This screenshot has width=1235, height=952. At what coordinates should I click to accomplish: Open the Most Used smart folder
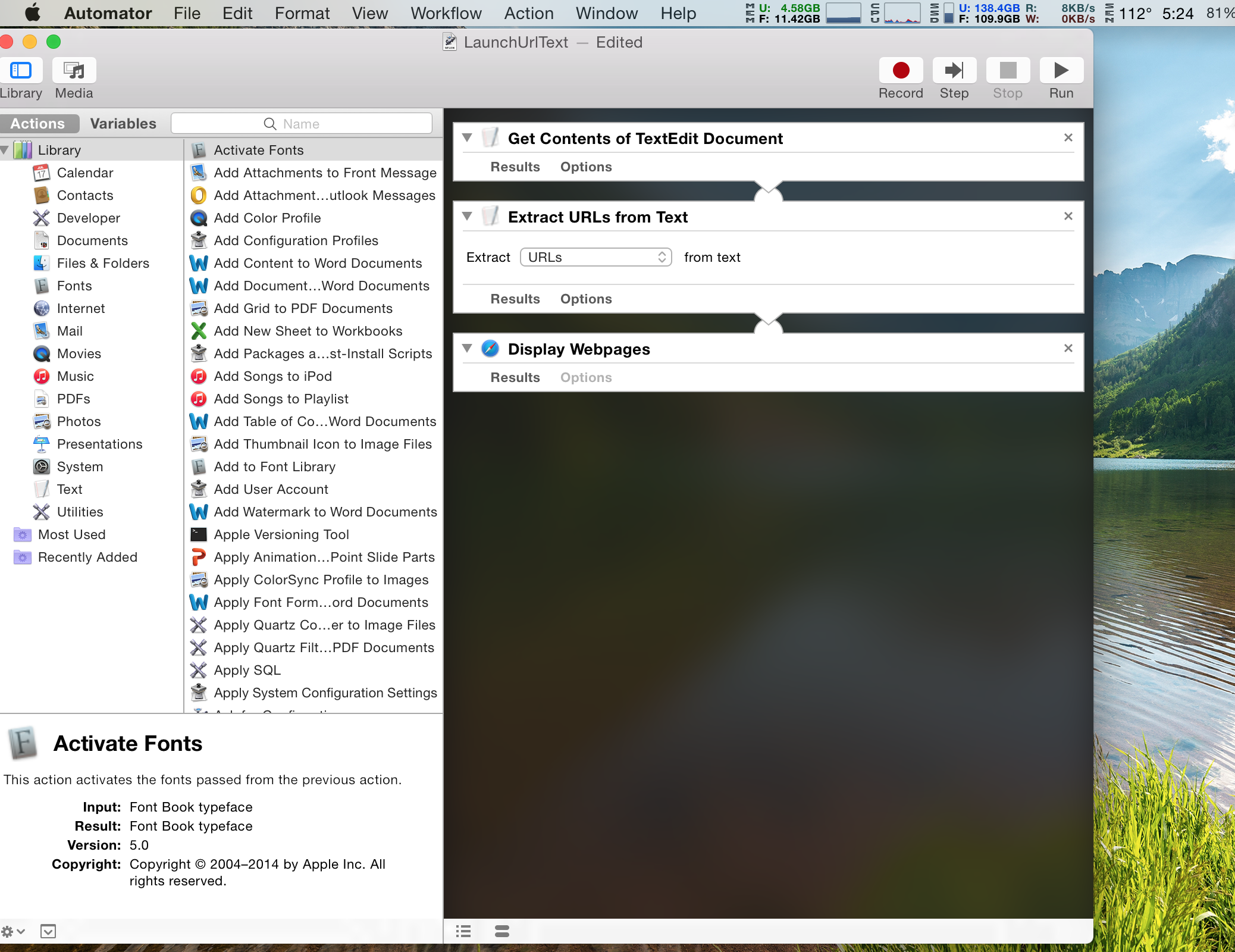(x=71, y=534)
